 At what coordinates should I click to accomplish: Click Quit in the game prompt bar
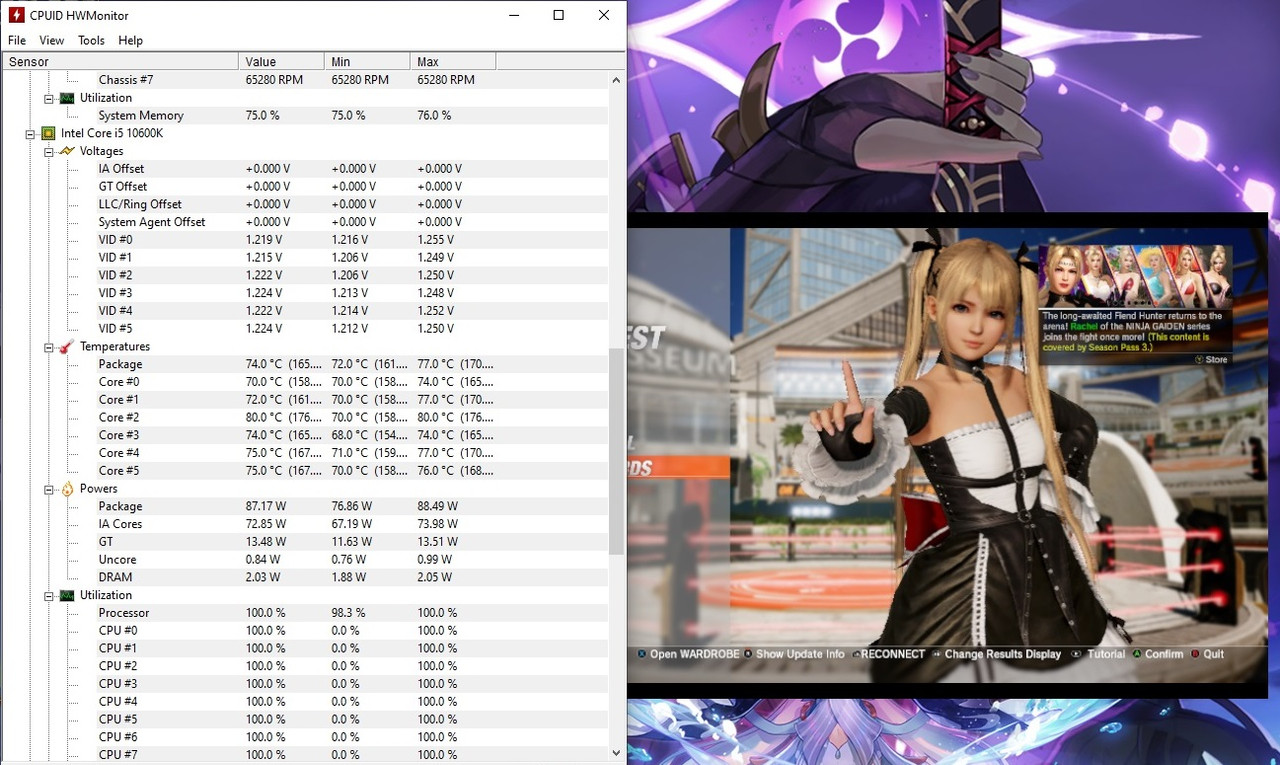[1206, 654]
